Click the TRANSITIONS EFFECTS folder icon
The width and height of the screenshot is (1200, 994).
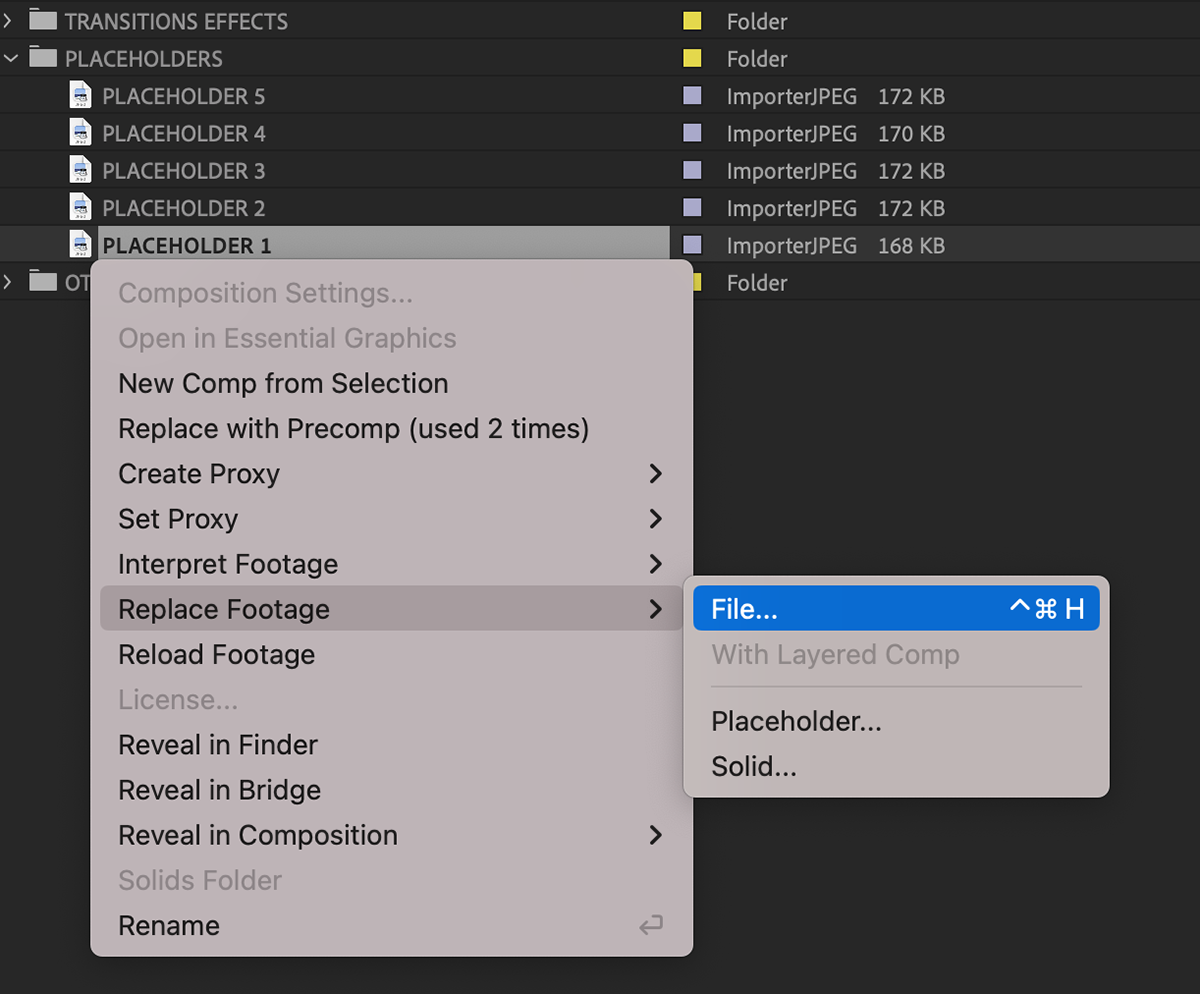tap(43, 21)
